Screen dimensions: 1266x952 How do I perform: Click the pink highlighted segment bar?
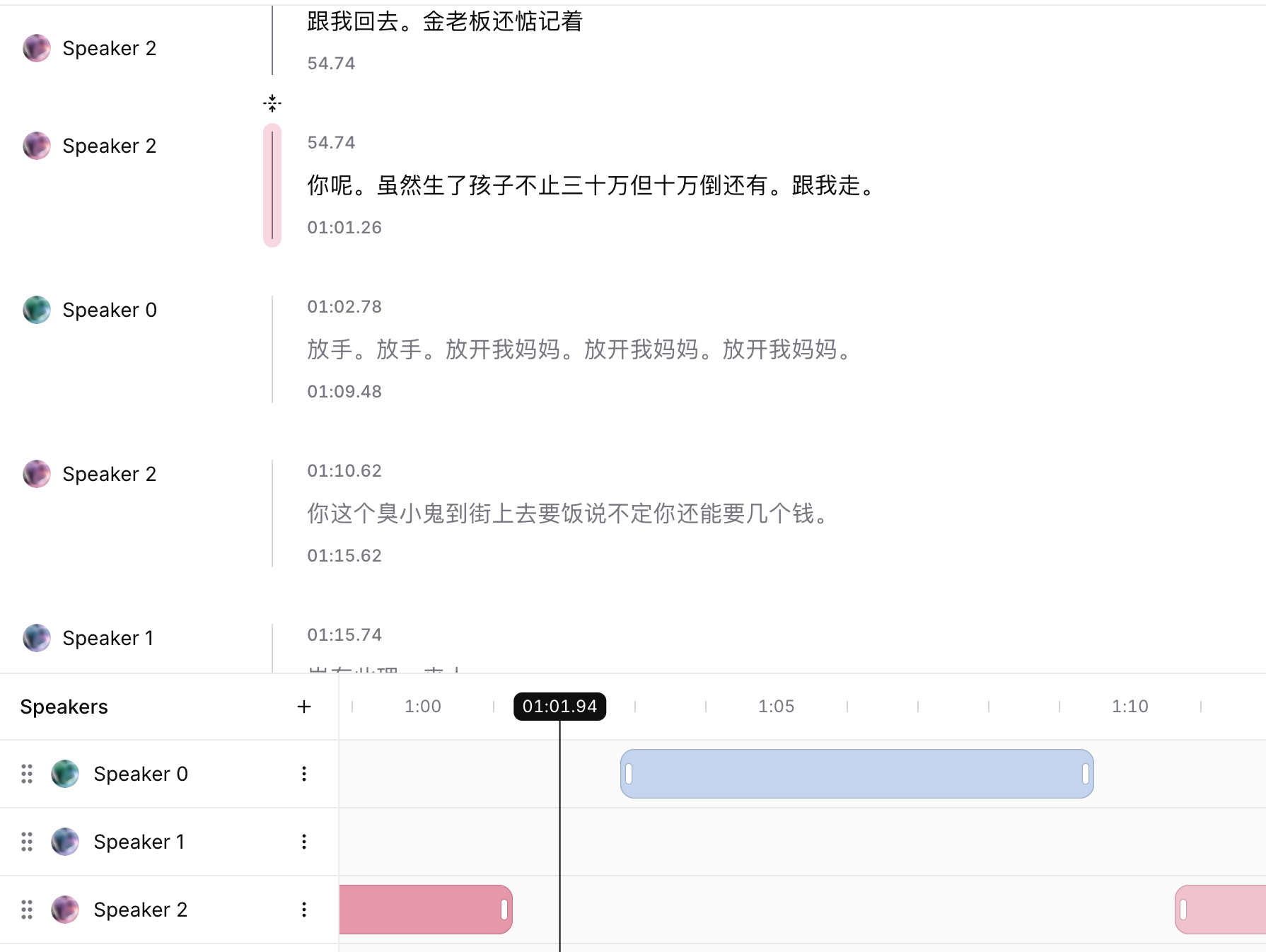(272, 185)
